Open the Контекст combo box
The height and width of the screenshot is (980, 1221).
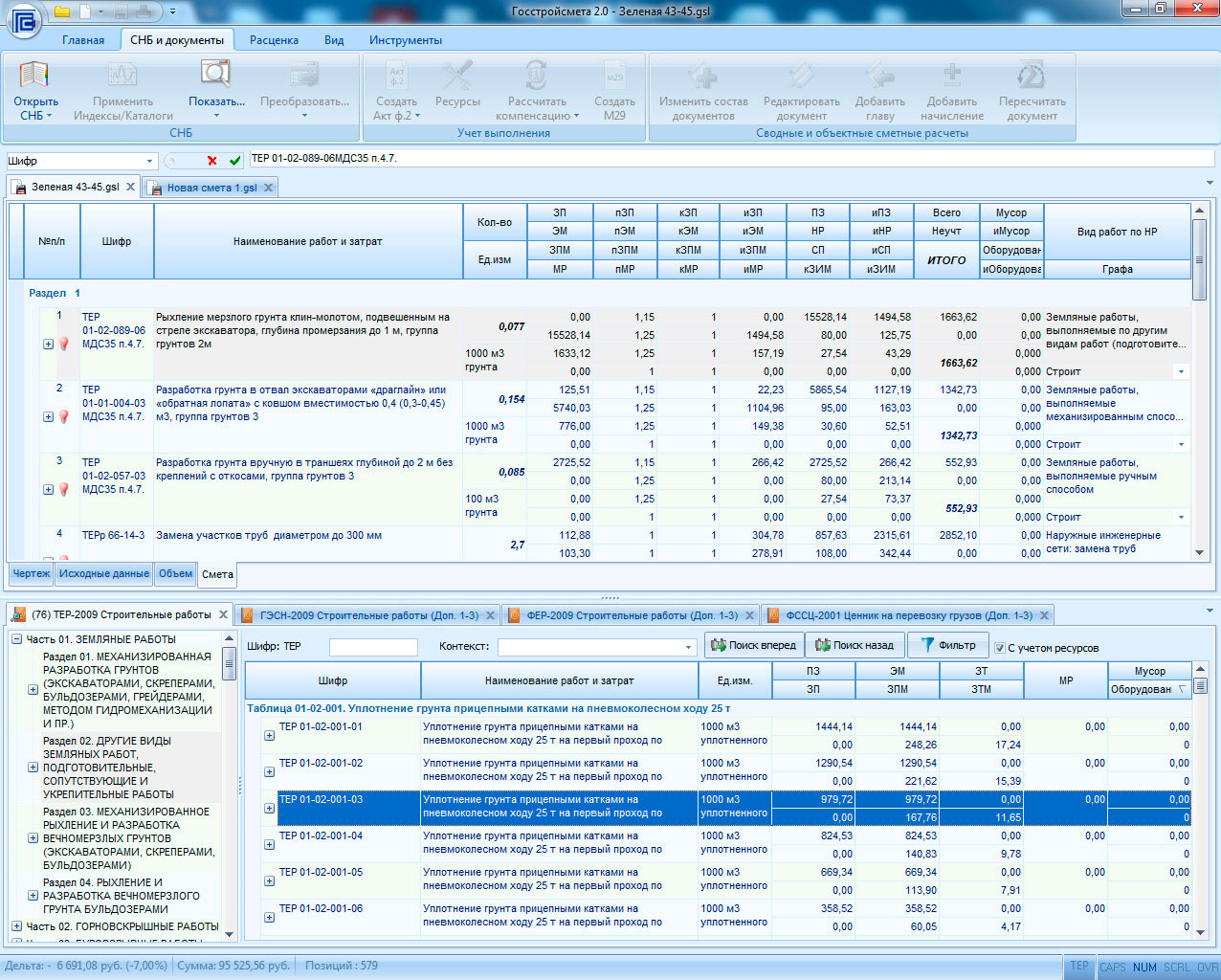688,648
